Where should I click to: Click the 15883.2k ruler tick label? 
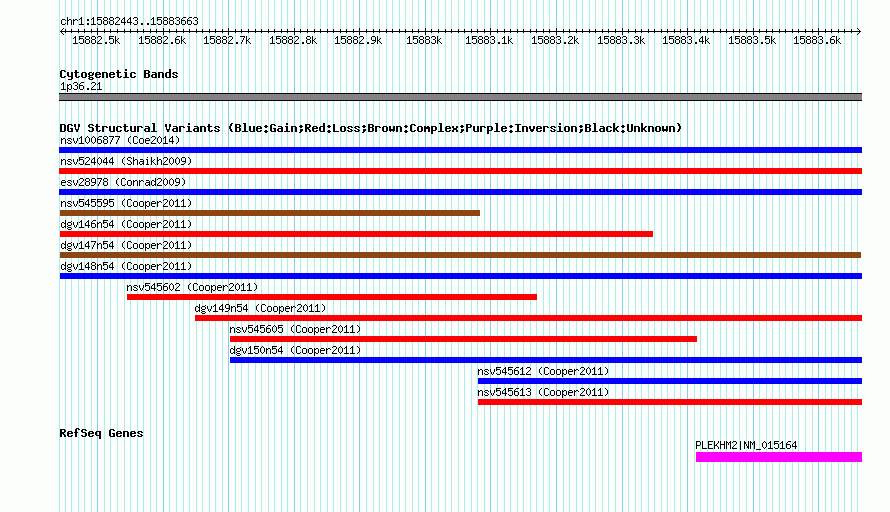pyautogui.click(x=555, y=40)
